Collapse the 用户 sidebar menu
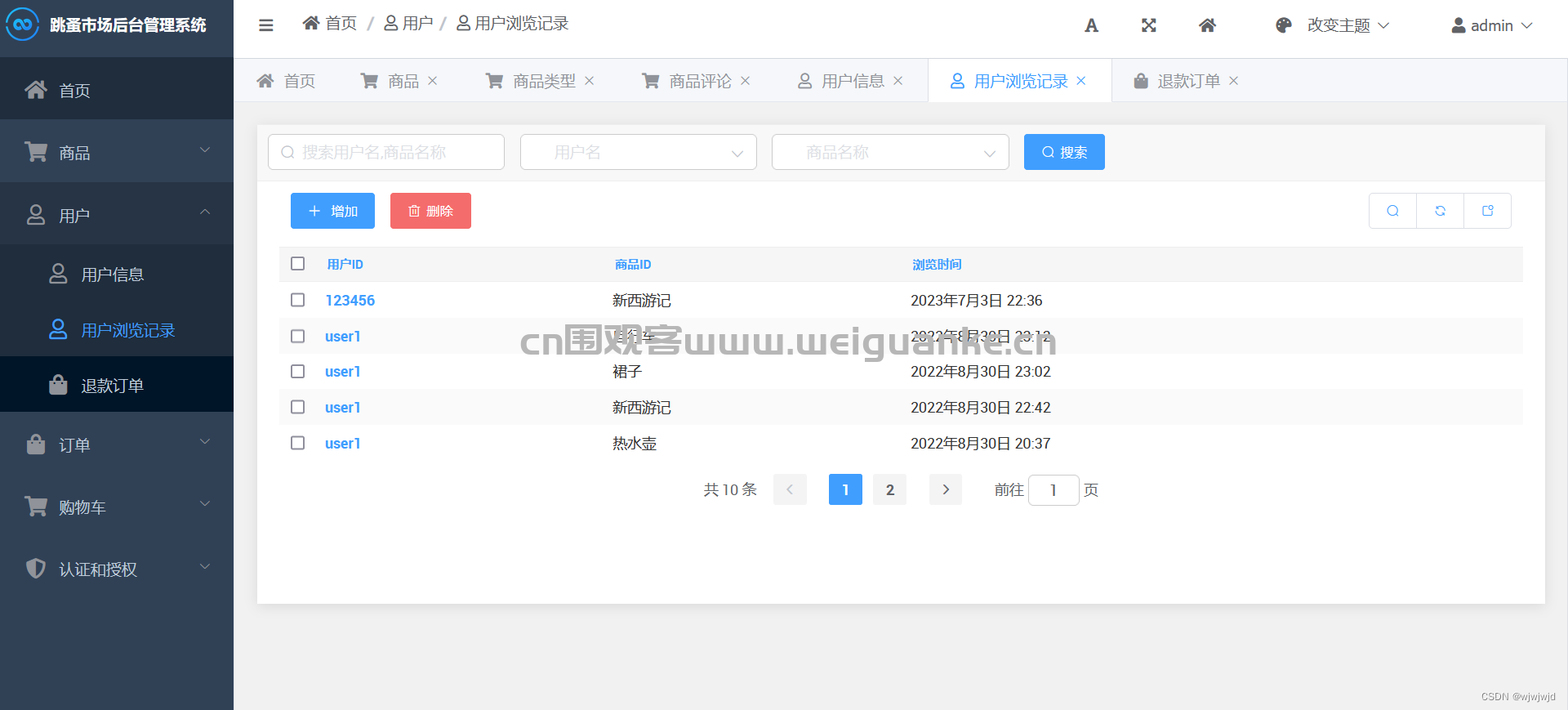The image size is (1568, 710). 117,214
